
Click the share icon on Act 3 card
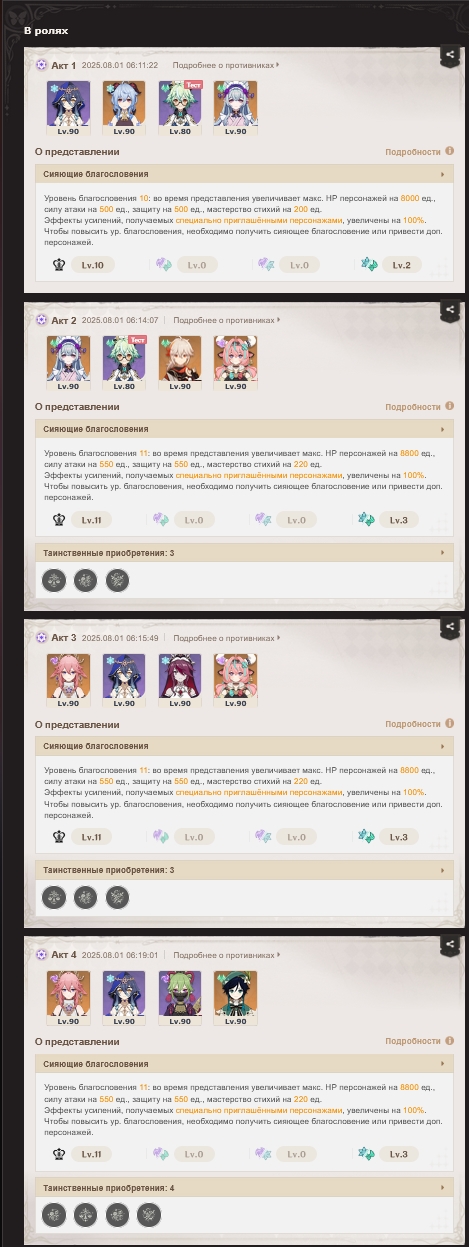(x=450, y=627)
